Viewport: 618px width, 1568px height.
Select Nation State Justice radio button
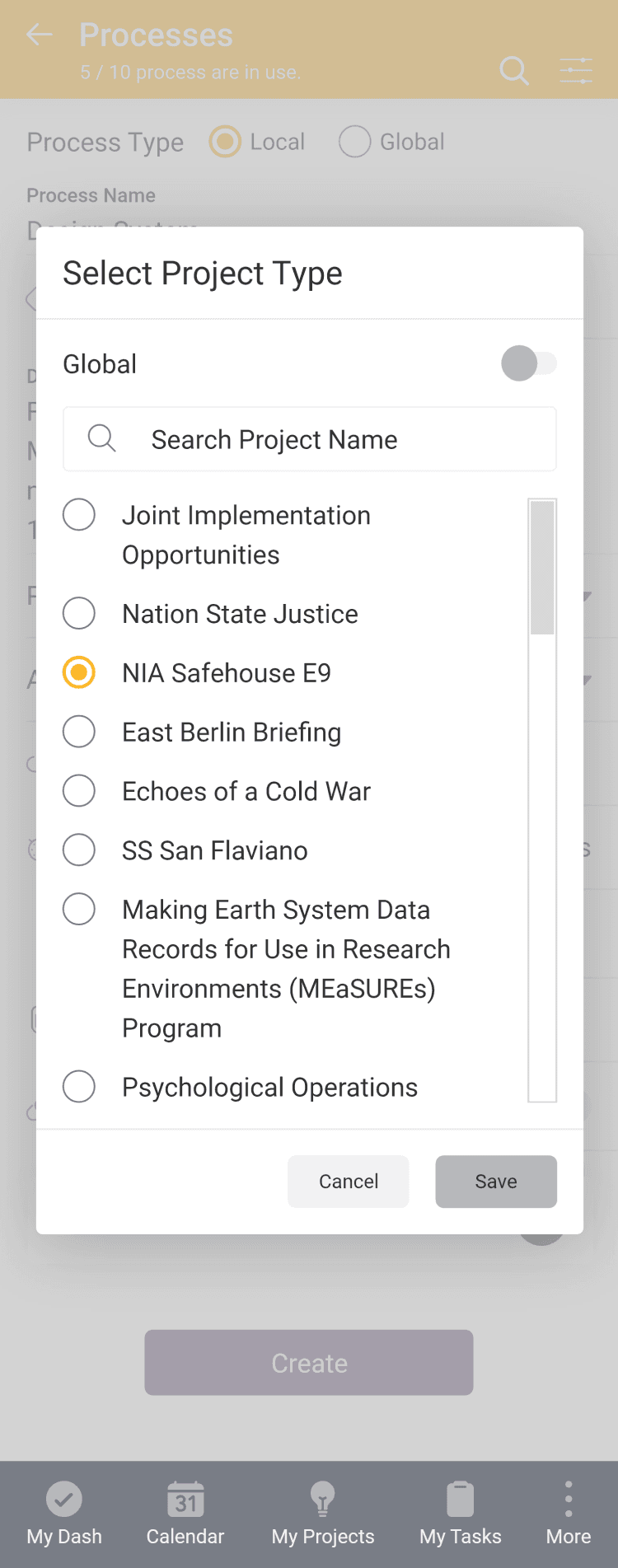[x=79, y=614]
